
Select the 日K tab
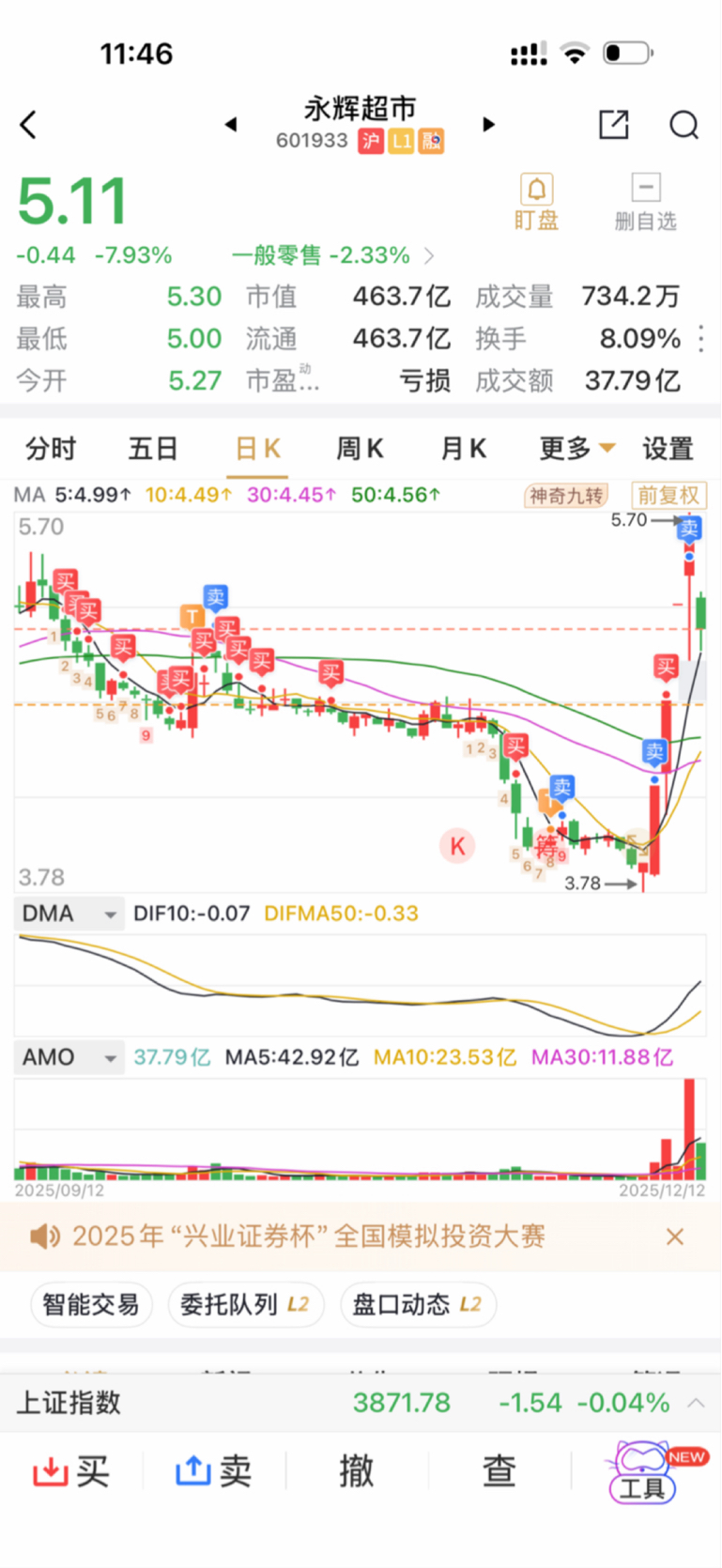click(x=257, y=449)
